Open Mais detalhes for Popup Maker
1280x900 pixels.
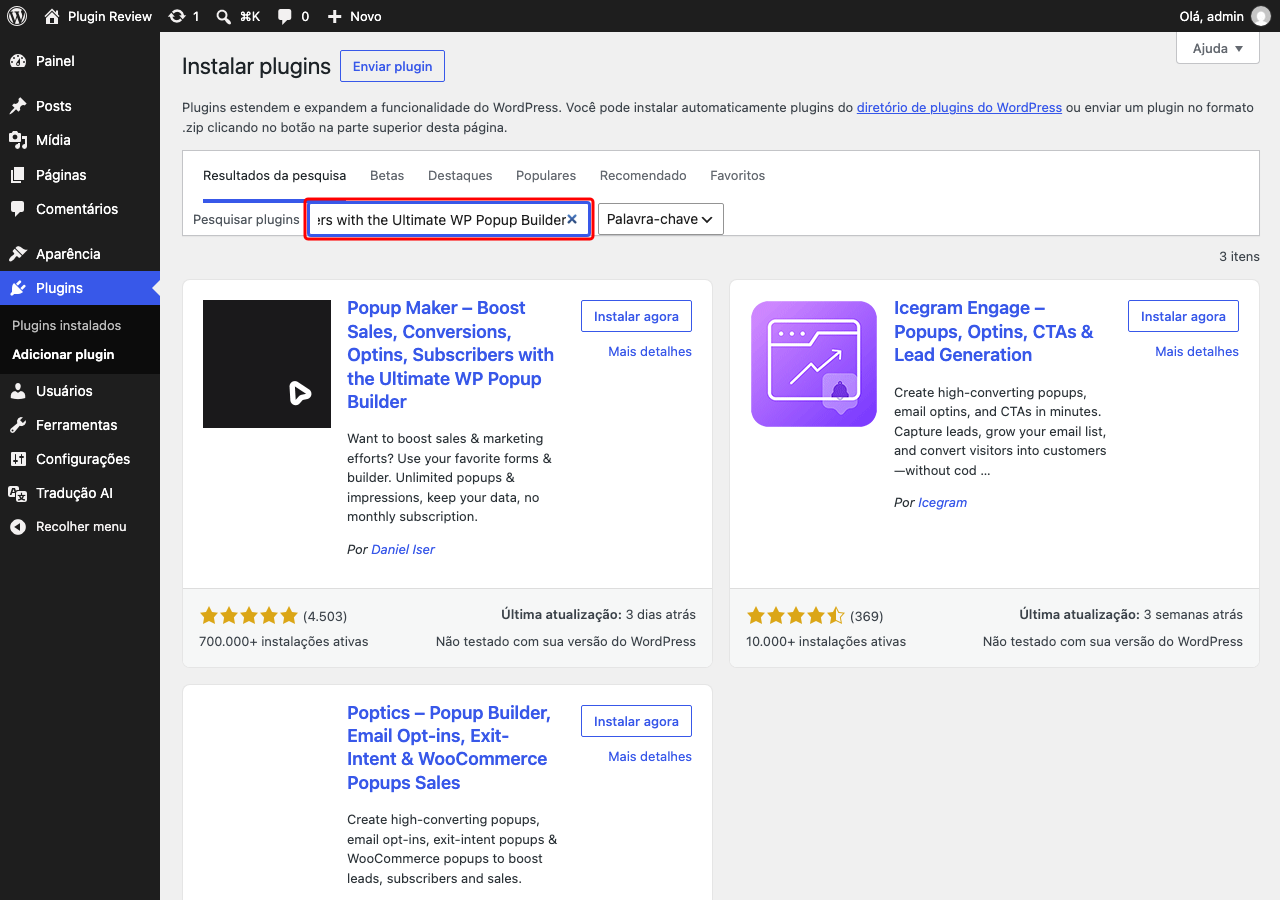[x=650, y=352]
